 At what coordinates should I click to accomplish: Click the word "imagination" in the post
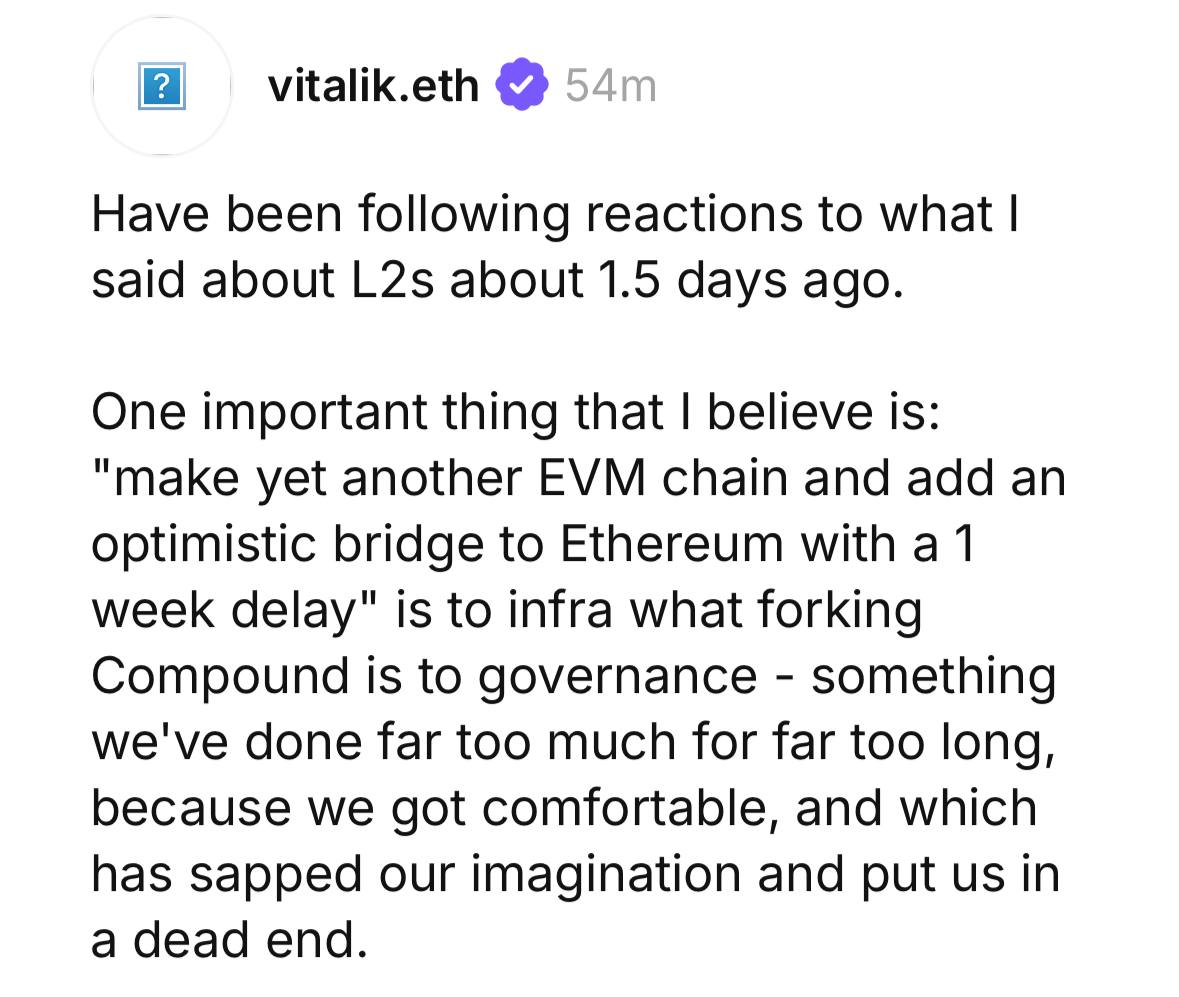click(x=606, y=873)
